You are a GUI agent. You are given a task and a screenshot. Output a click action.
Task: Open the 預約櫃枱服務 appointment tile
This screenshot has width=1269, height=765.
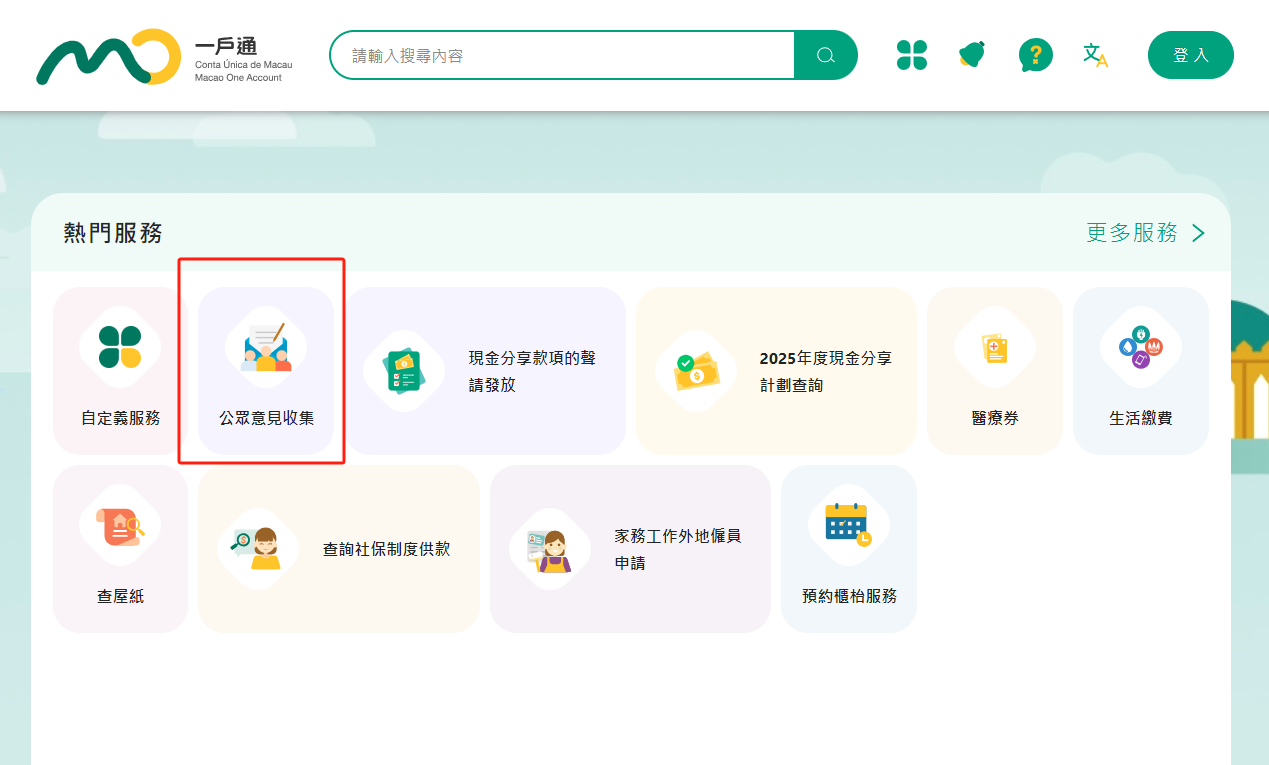[849, 549]
